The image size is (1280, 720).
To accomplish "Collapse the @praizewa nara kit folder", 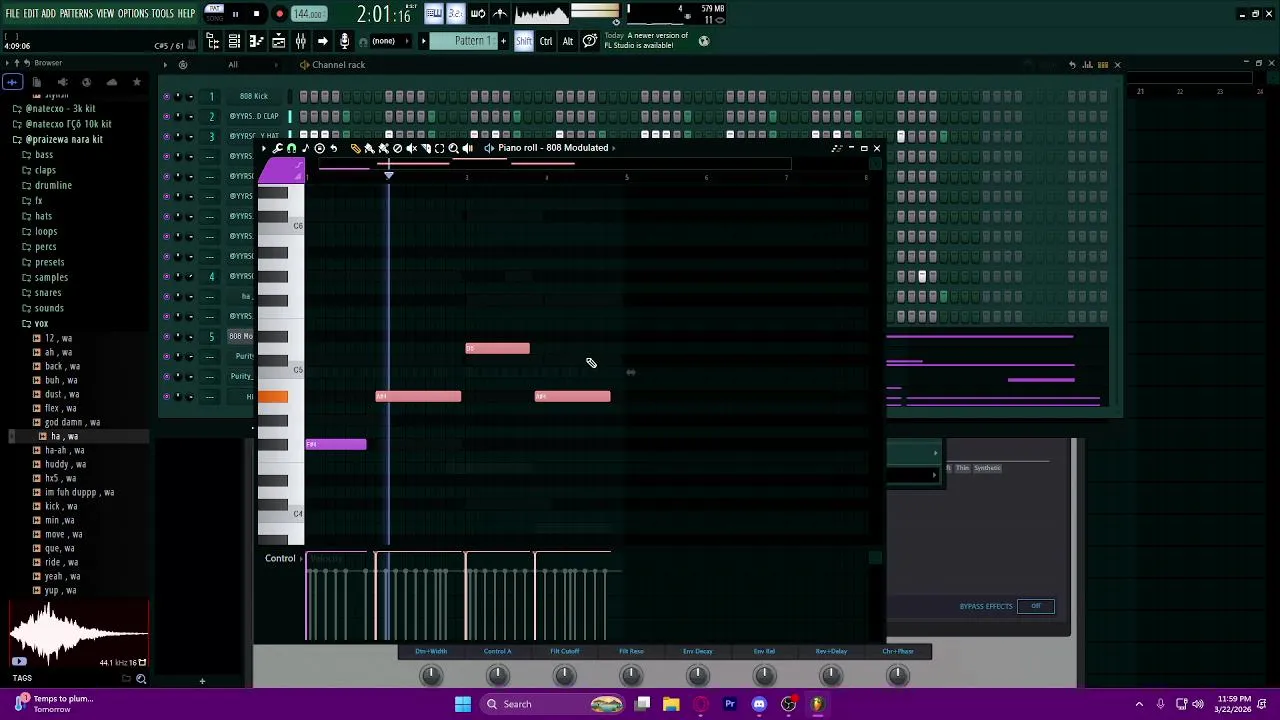I will tap(58, 139).
